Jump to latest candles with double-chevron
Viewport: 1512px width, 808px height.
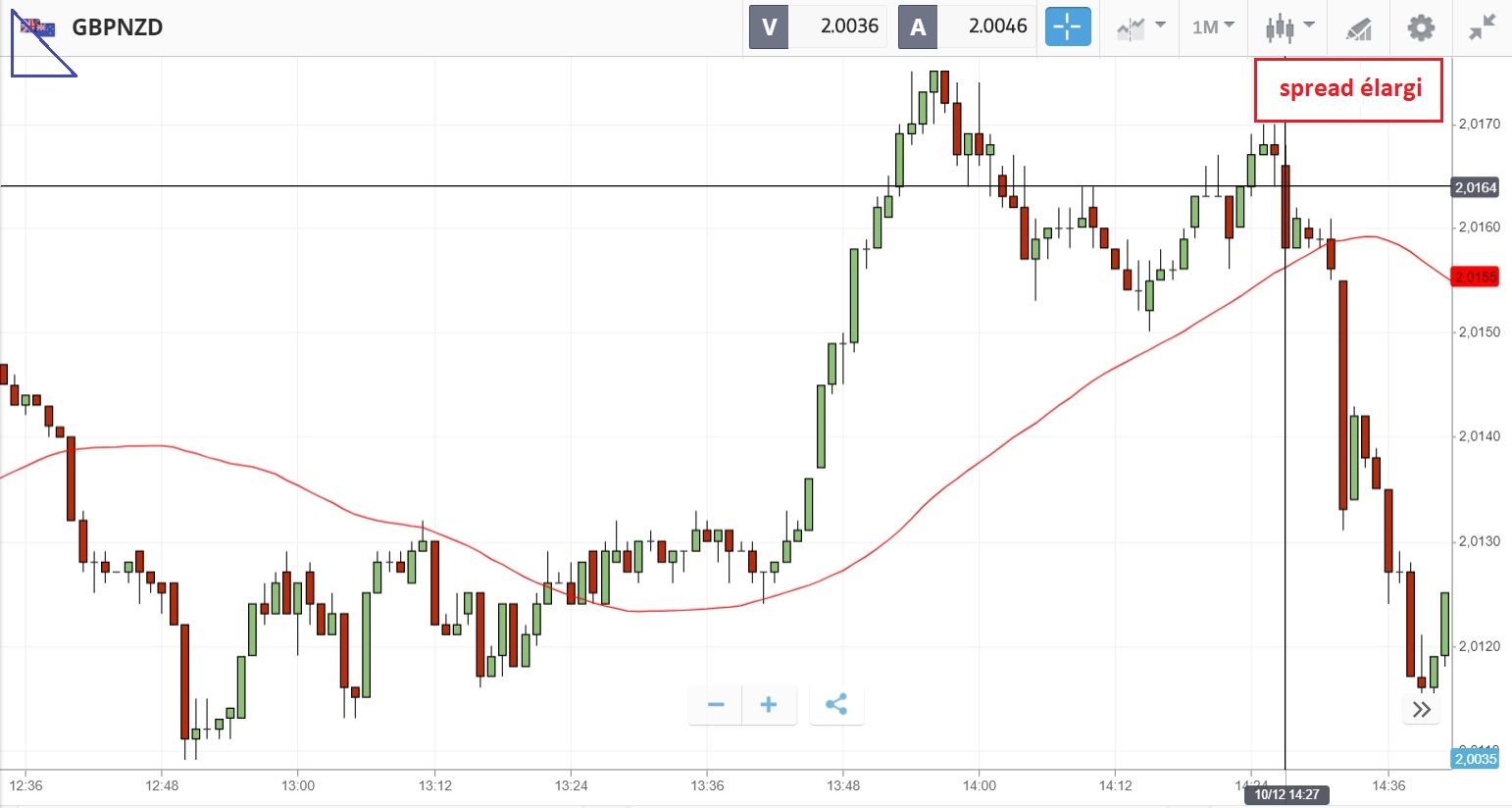click(1422, 710)
